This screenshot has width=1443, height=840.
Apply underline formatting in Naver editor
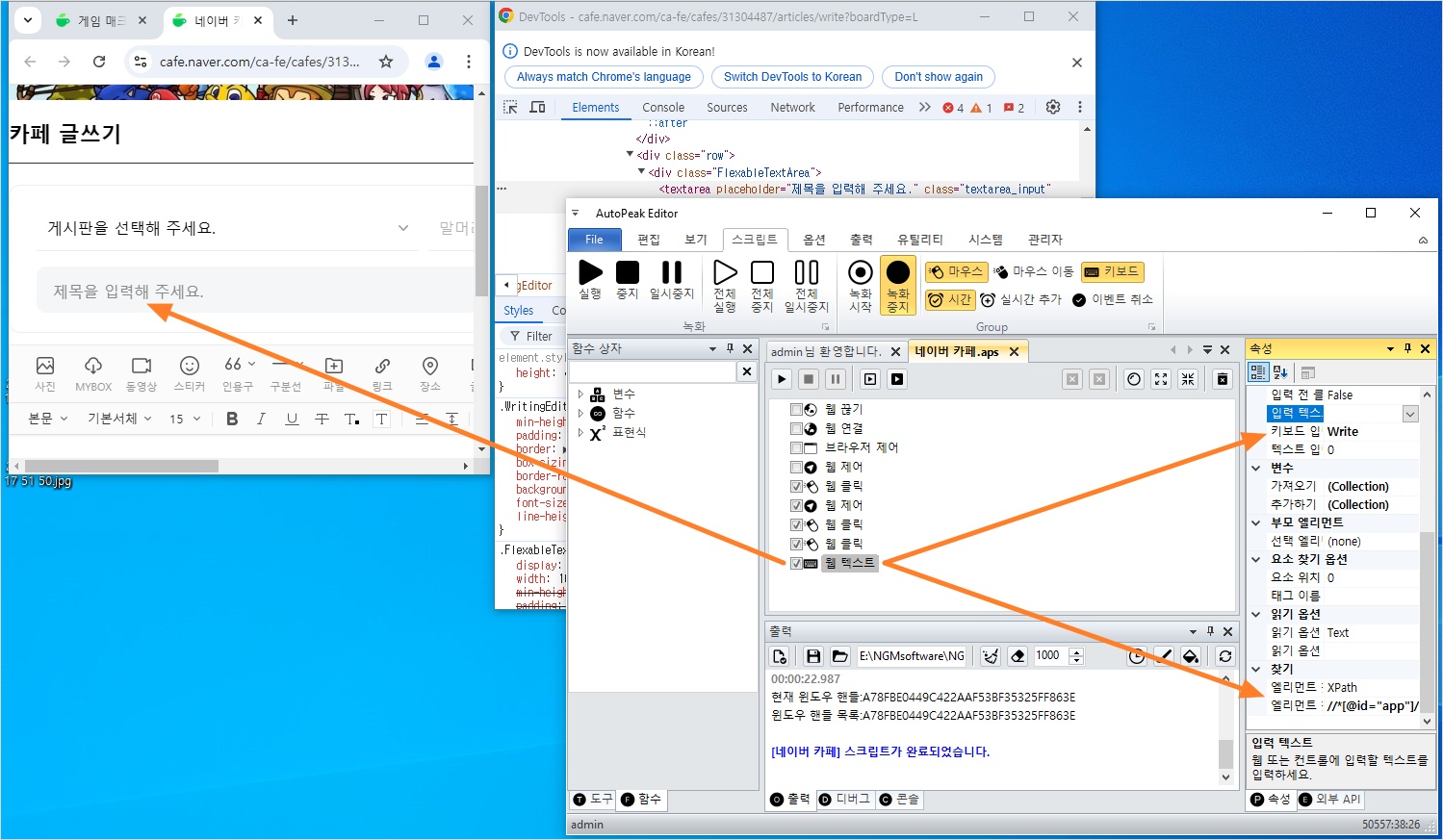(x=292, y=419)
